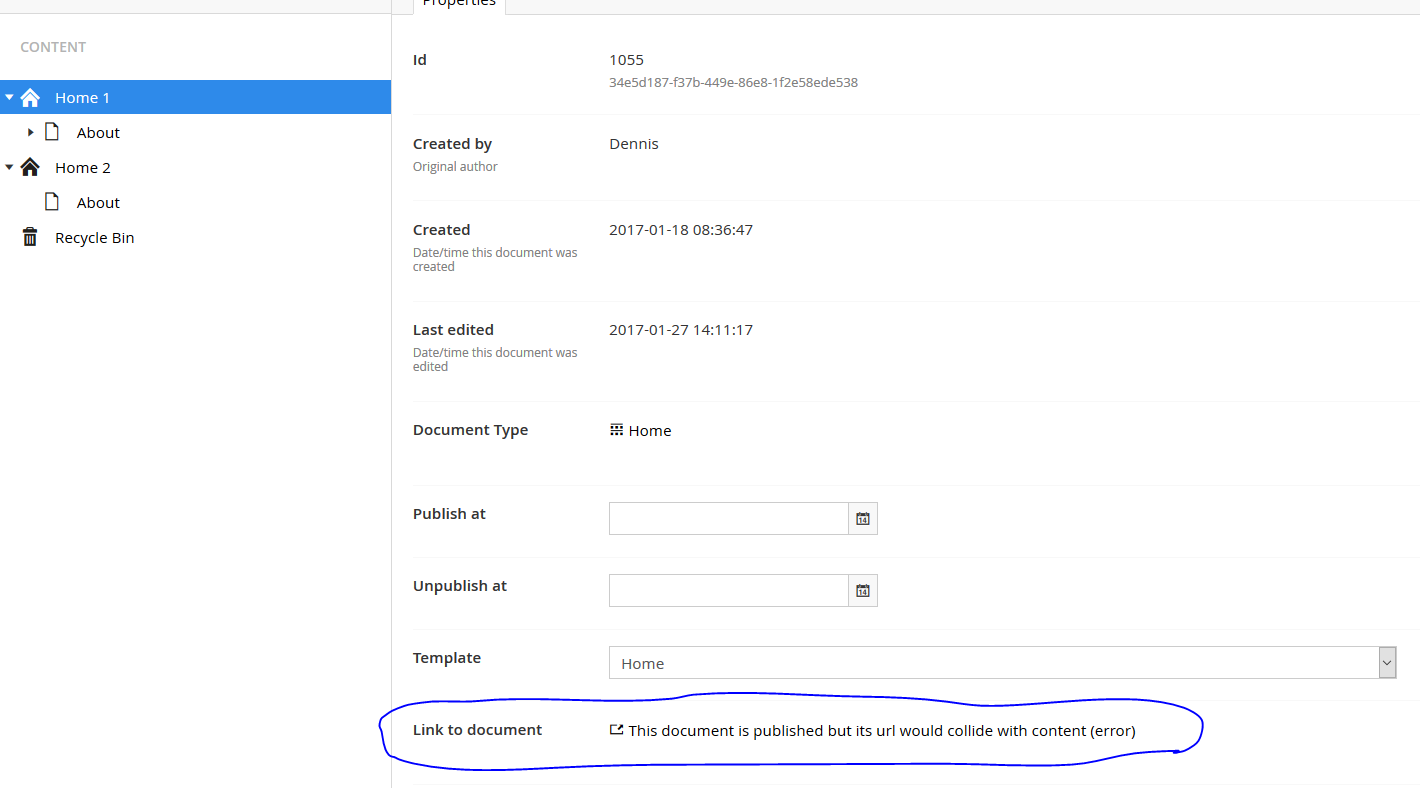Switch to the Properties tab

click(459, 4)
